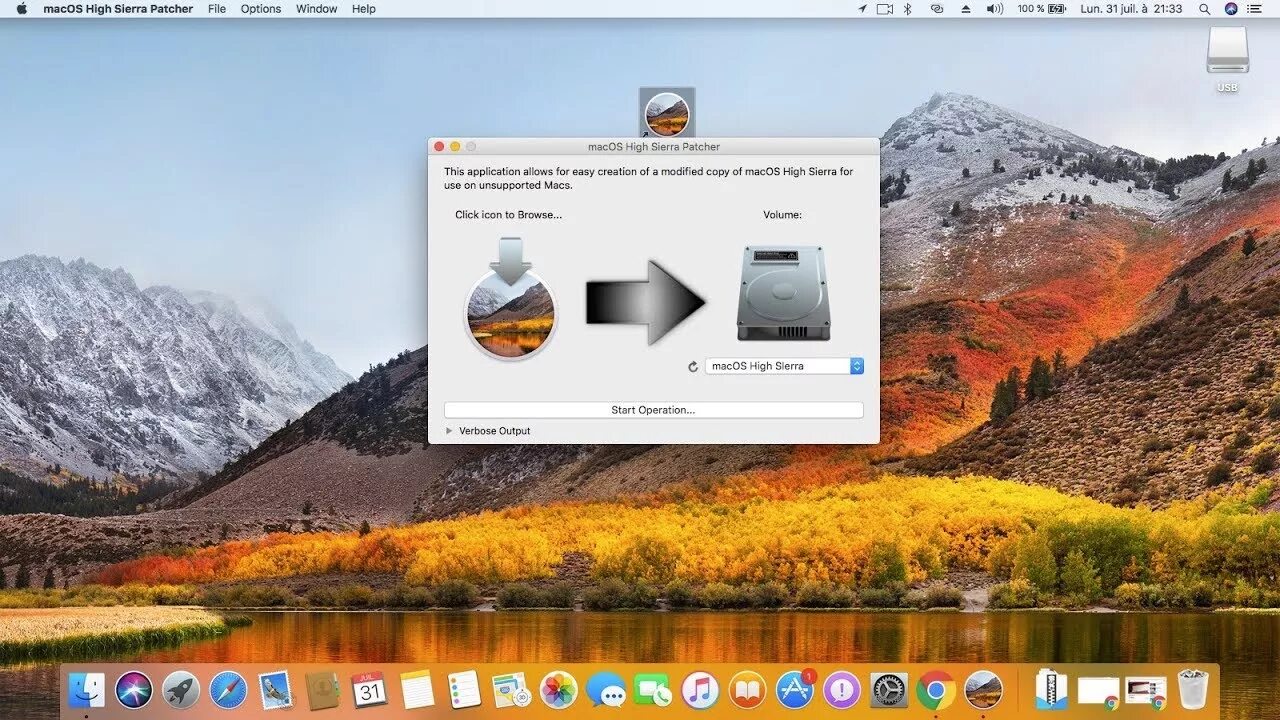Open iBooks from the dock
The height and width of the screenshot is (720, 1280).
click(x=747, y=690)
